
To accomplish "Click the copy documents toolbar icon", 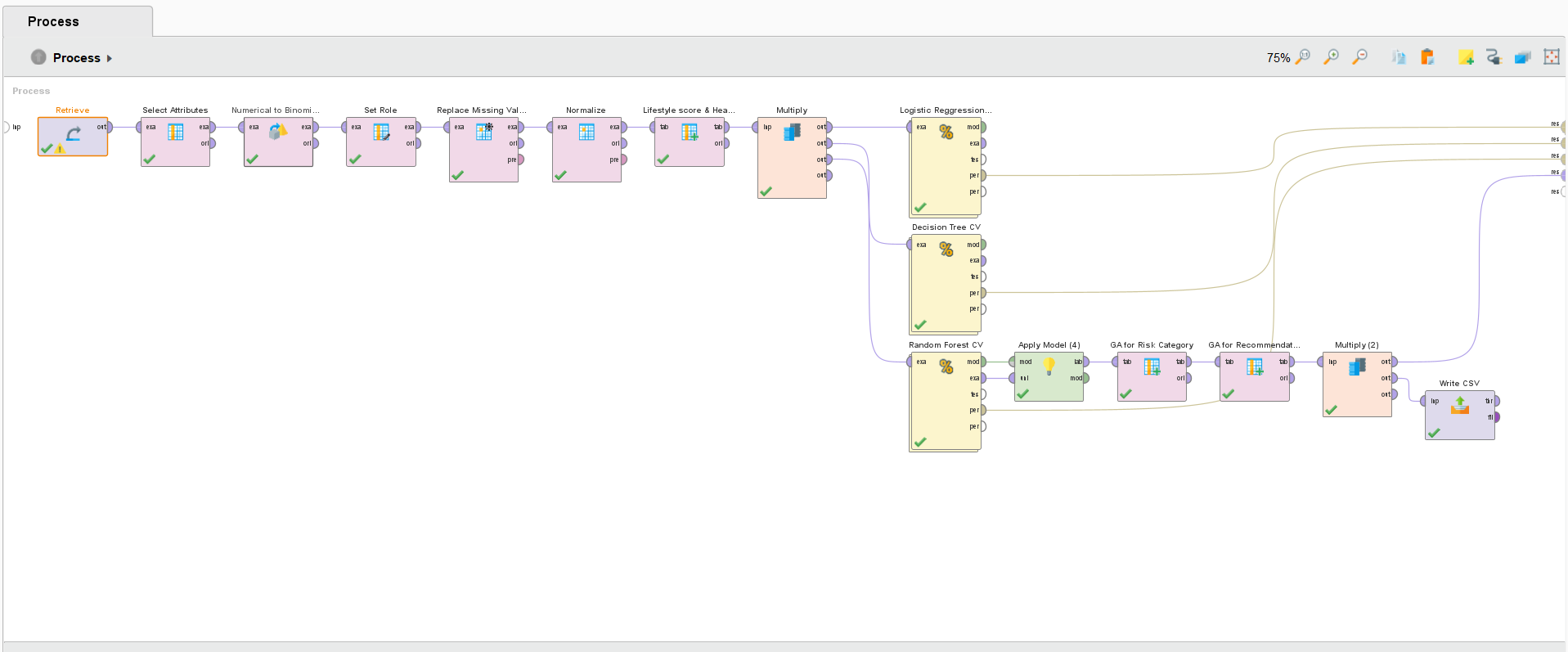I will (1400, 56).
